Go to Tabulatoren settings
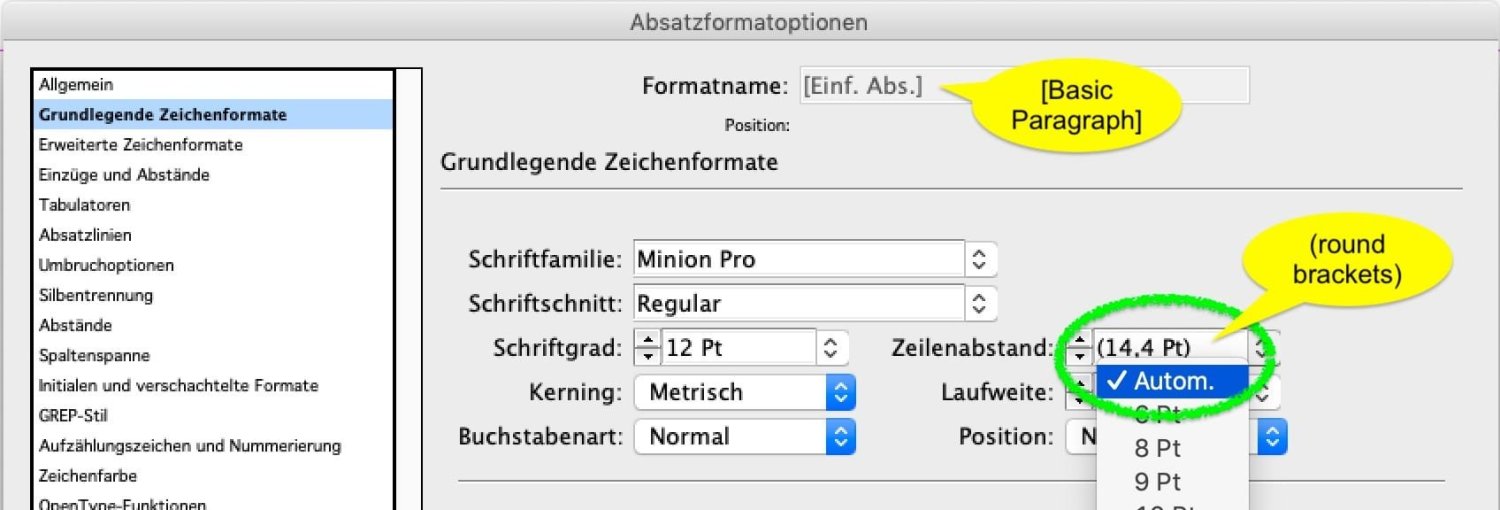The image size is (1500, 510). (x=84, y=205)
